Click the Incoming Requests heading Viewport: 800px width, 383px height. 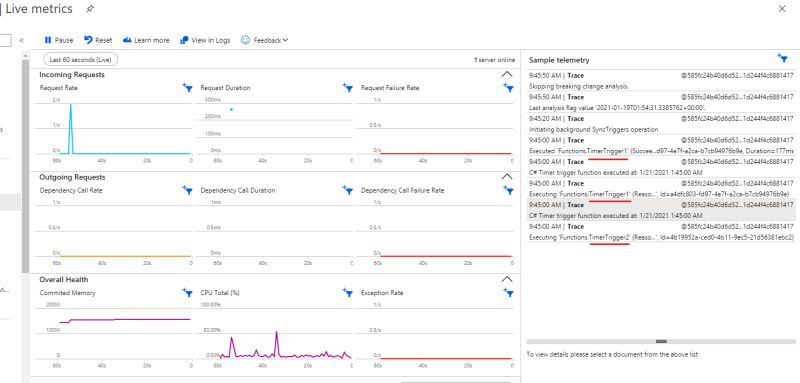point(72,74)
